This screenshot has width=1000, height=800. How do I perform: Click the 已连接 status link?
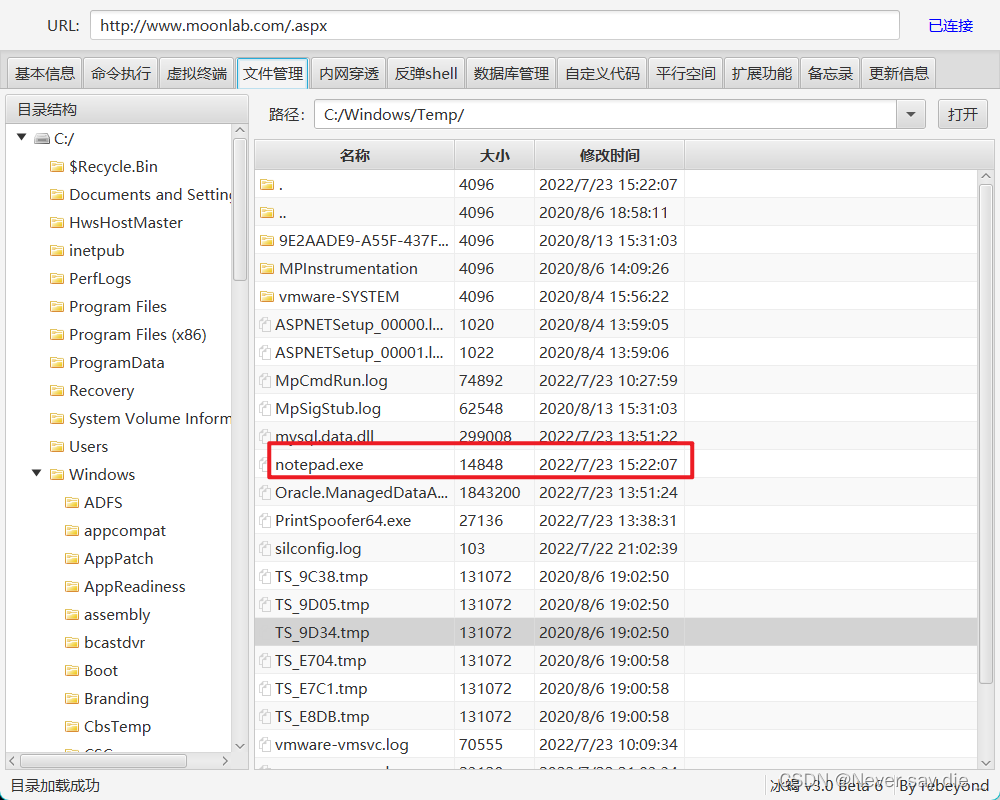pos(950,26)
